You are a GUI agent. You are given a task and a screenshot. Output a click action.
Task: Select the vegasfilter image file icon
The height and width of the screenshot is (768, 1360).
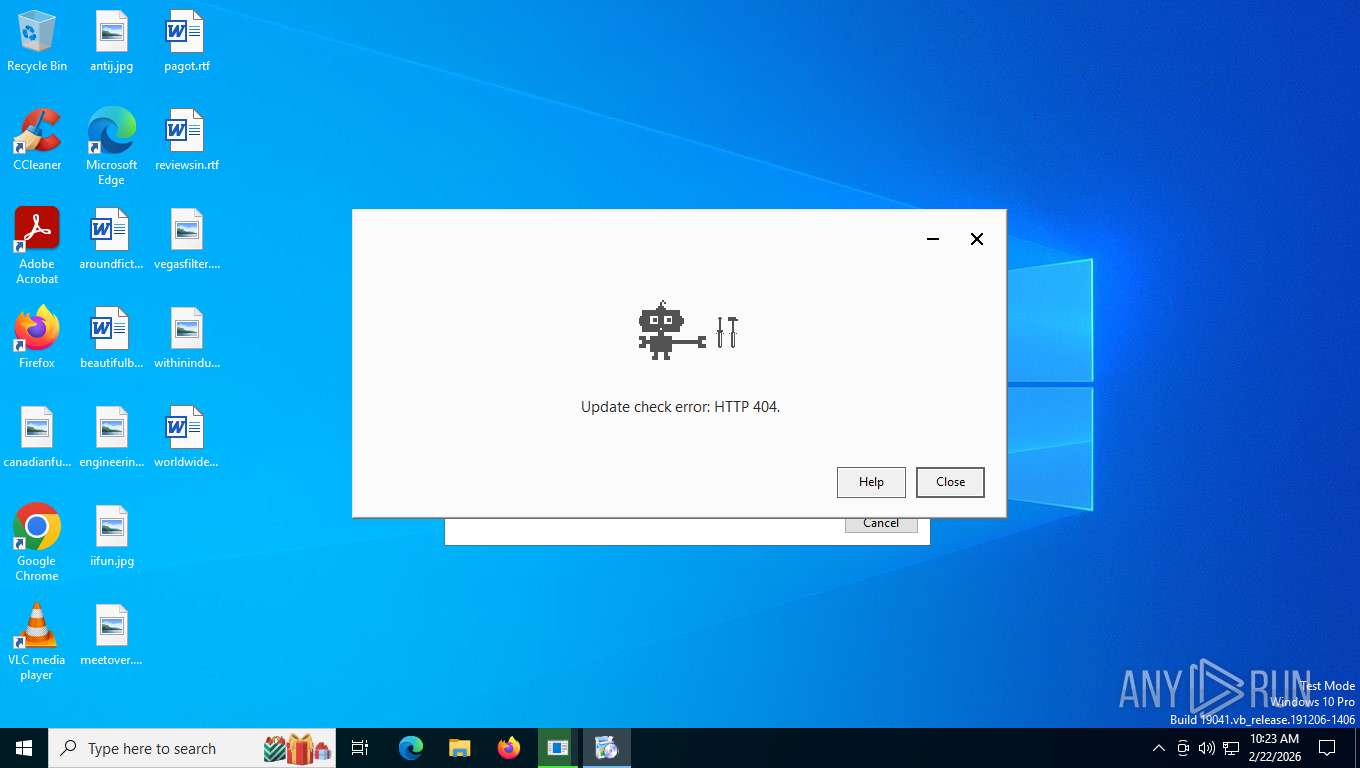coord(186,239)
